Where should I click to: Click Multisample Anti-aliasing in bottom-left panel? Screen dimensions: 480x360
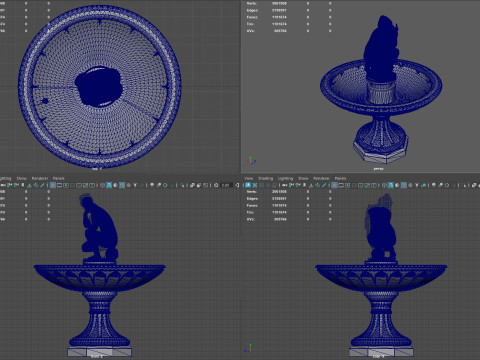click(165, 185)
